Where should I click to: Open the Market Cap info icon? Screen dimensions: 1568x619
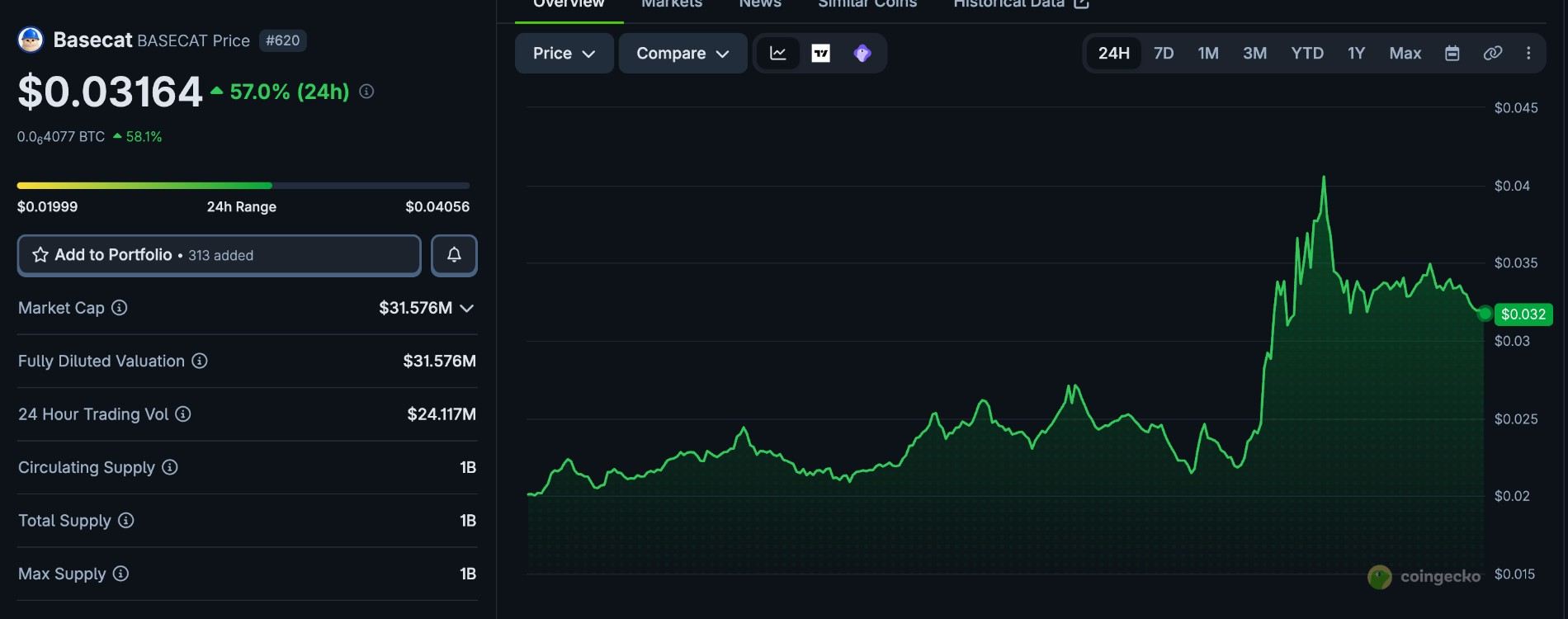(x=120, y=308)
